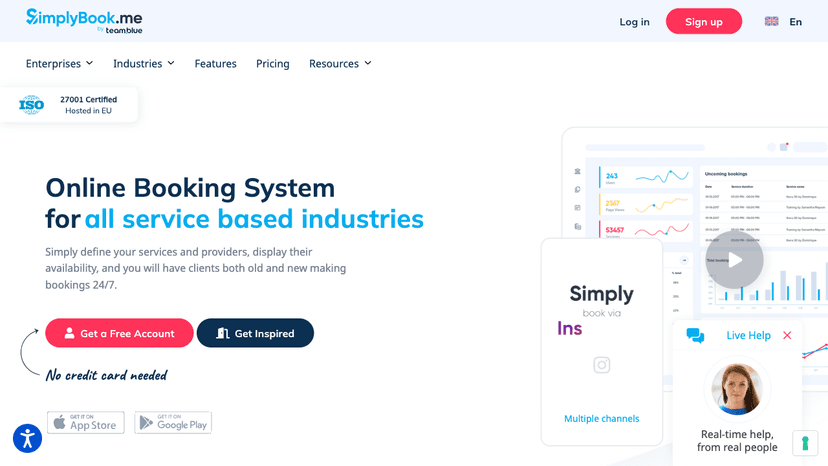
Task: Click the ISO certification globe icon
Action: pyautogui.click(x=32, y=105)
